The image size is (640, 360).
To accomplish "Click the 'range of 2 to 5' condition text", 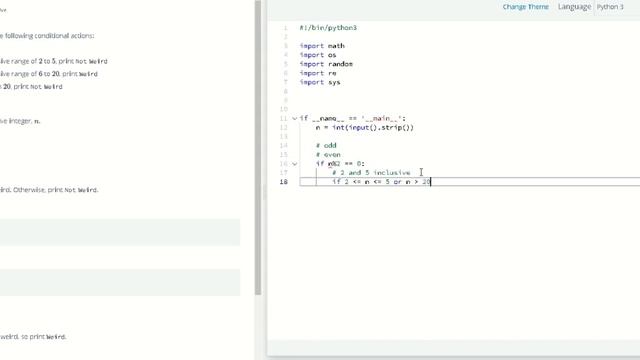I will 34,61.
